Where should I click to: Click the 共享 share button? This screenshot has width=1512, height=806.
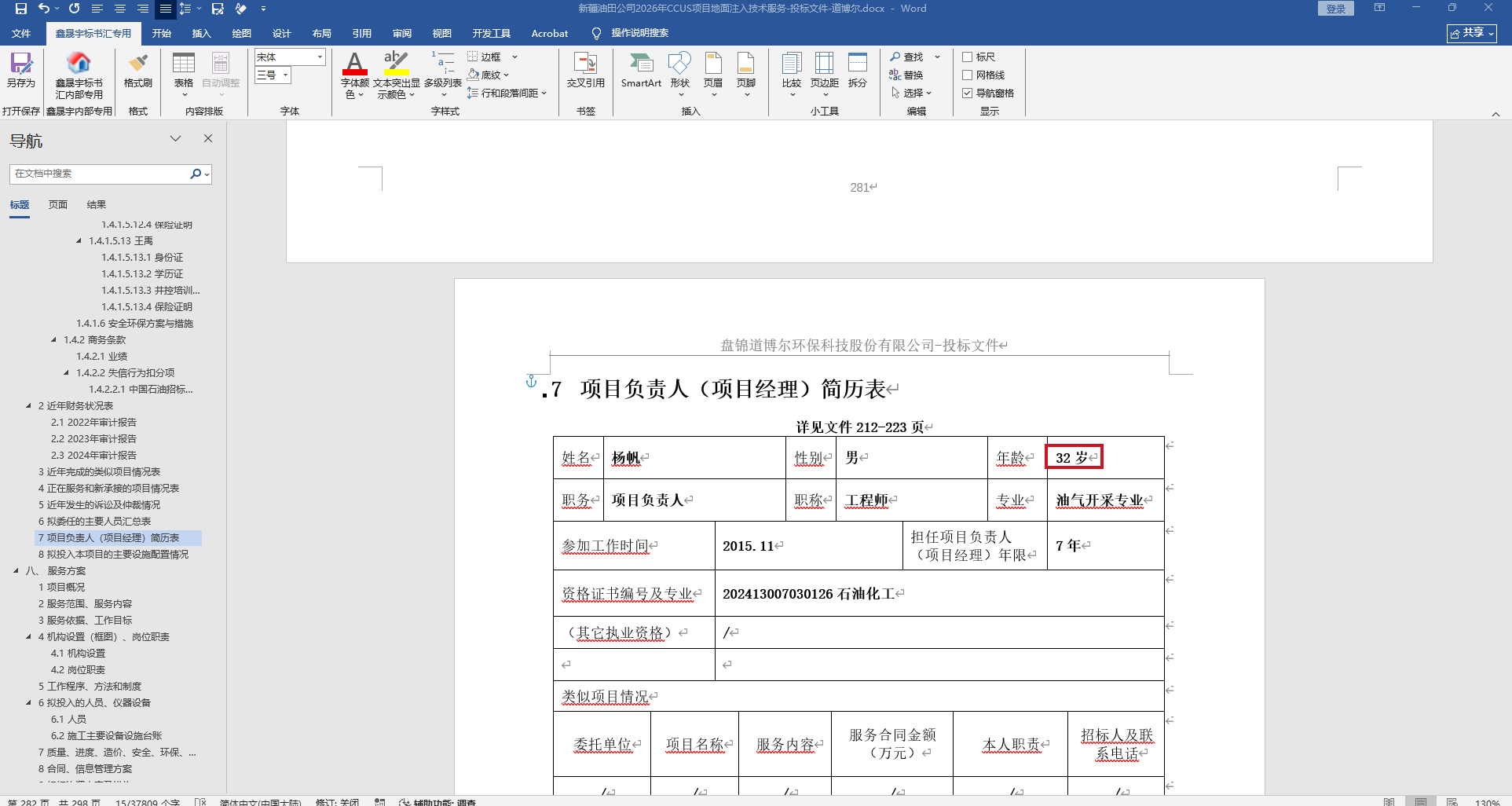[x=1471, y=33]
